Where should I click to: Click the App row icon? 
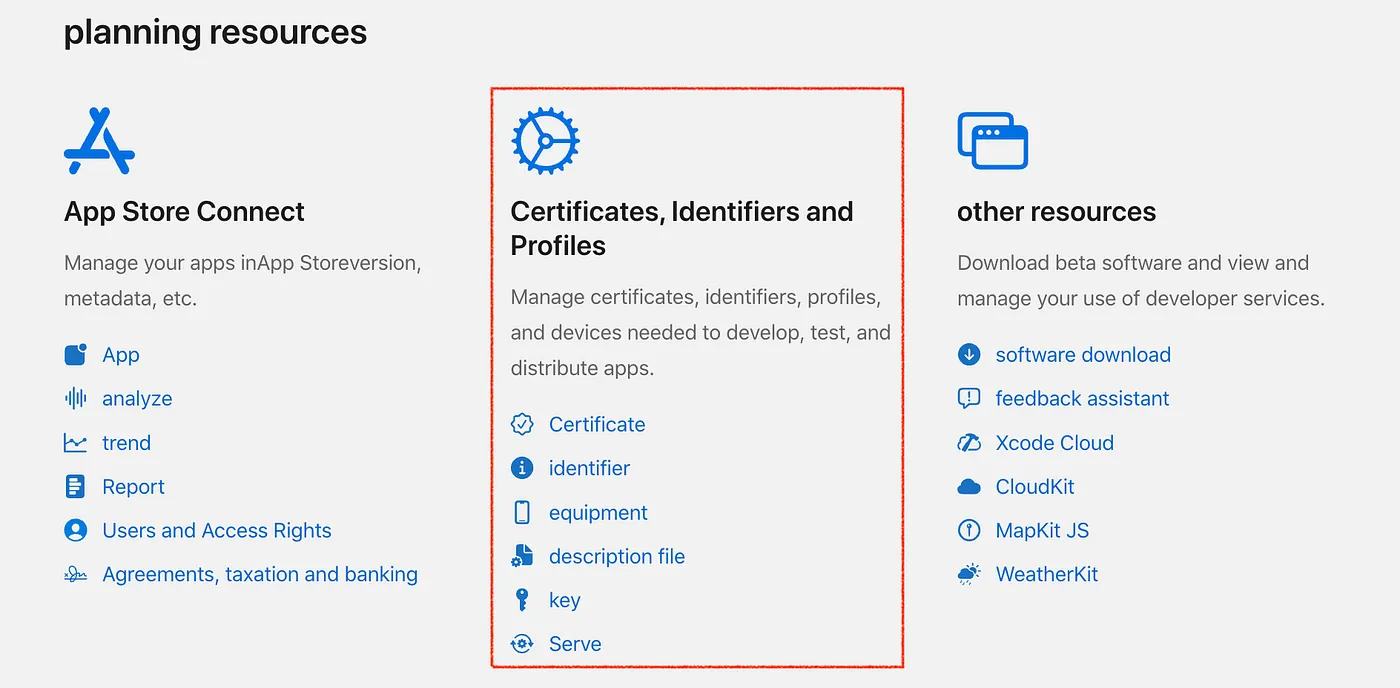[x=76, y=355]
